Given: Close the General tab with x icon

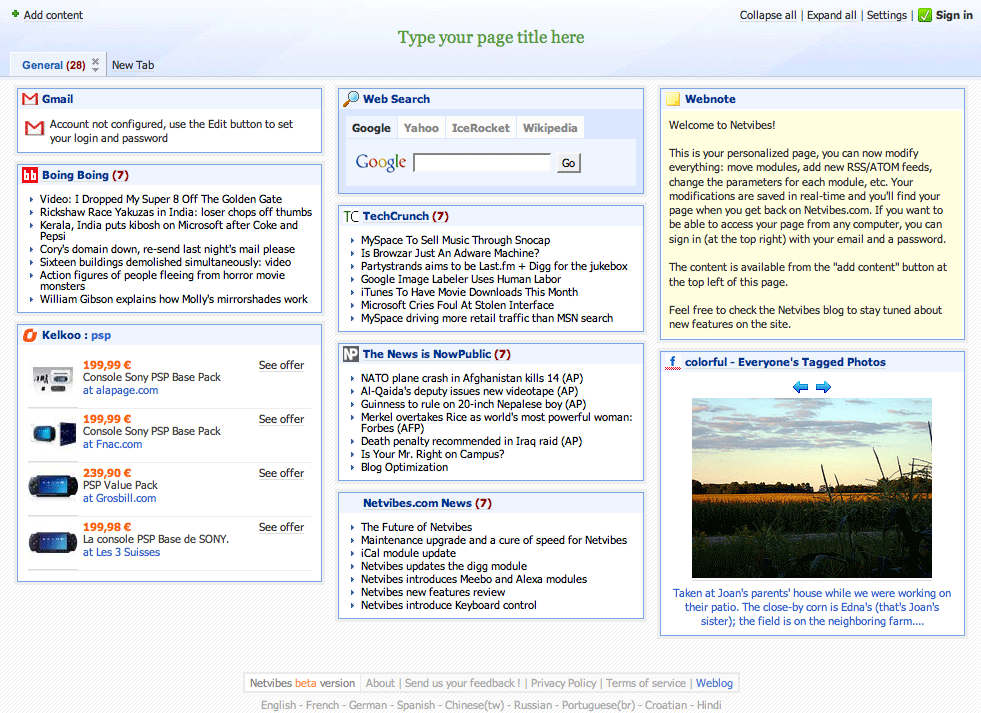Looking at the screenshot, I should pos(95,61).
